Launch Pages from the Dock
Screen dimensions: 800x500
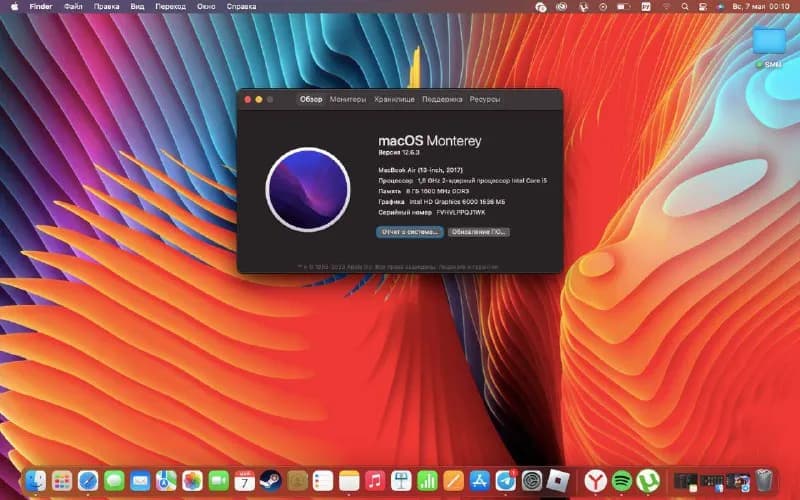coord(454,481)
